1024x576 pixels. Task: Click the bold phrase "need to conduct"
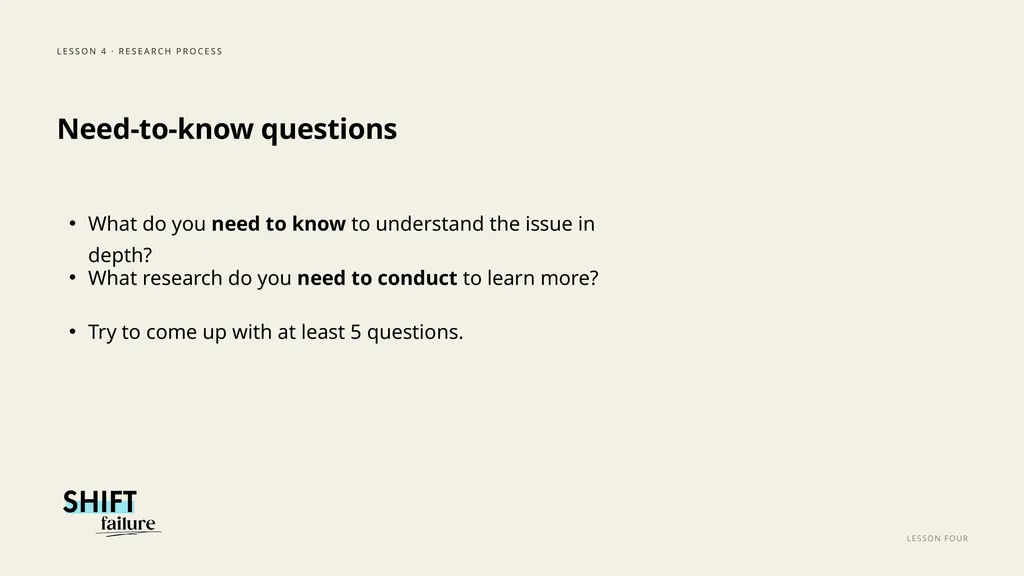(377, 278)
